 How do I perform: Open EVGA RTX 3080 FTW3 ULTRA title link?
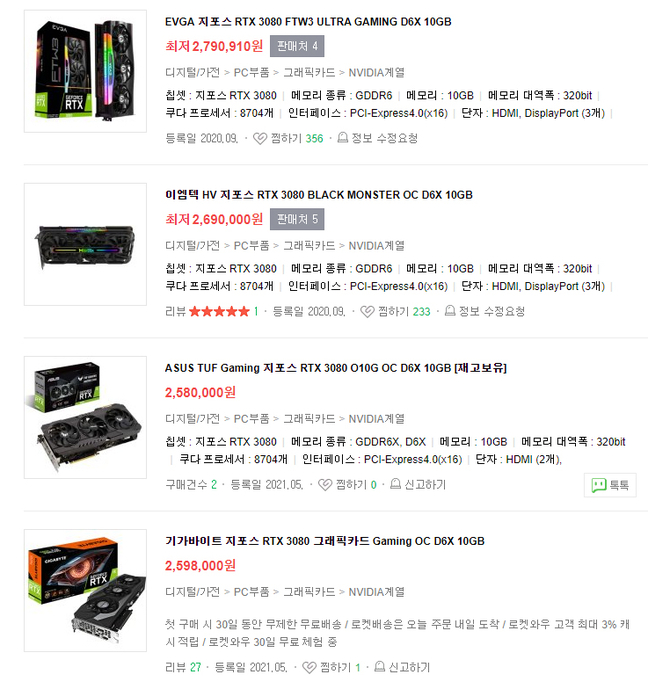[x=308, y=22]
